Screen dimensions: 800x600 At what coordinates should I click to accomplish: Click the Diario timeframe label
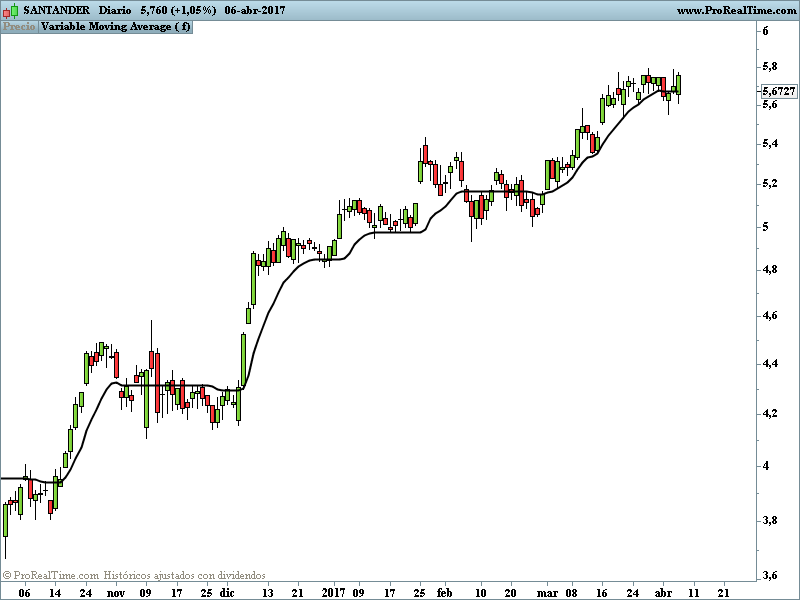115,10
